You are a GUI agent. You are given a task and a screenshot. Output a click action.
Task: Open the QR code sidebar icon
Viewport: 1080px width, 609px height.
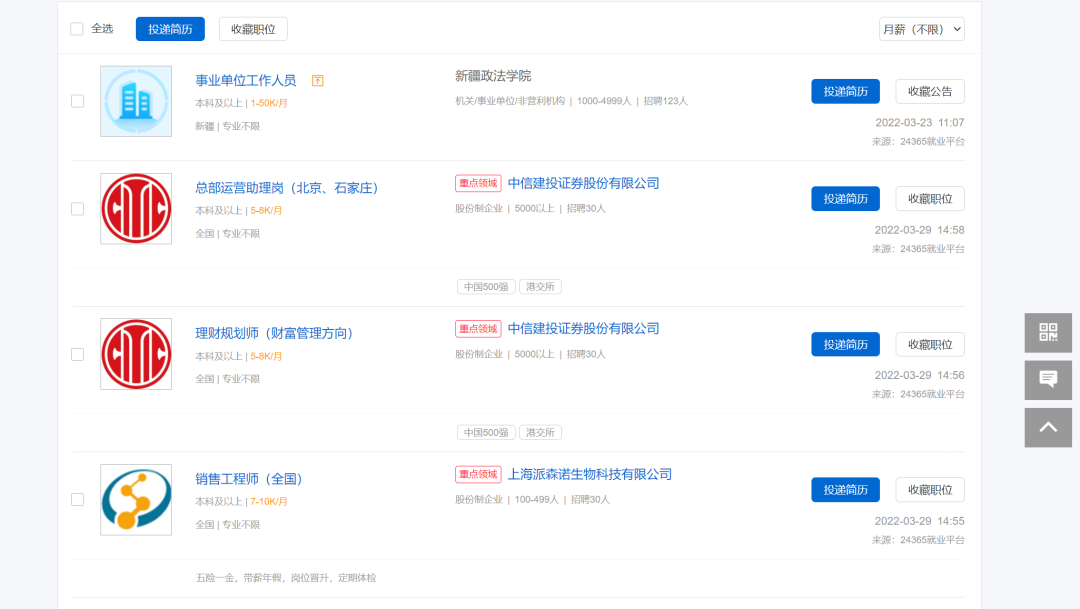tap(1048, 333)
